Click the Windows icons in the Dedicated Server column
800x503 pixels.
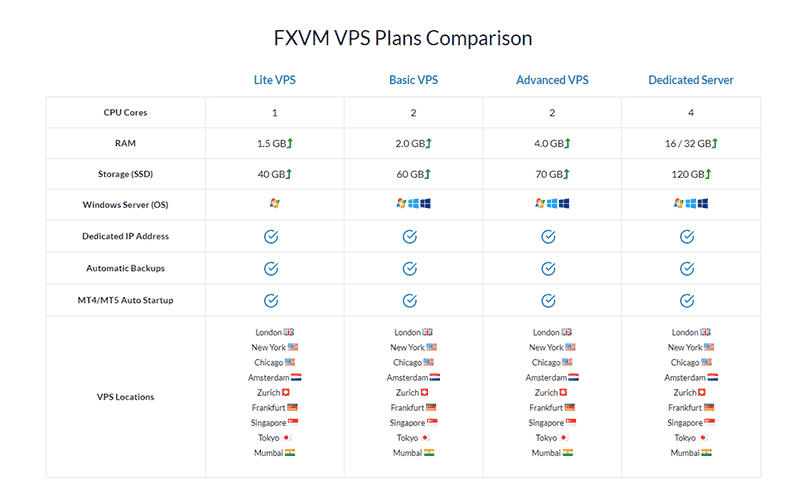(691, 204)
